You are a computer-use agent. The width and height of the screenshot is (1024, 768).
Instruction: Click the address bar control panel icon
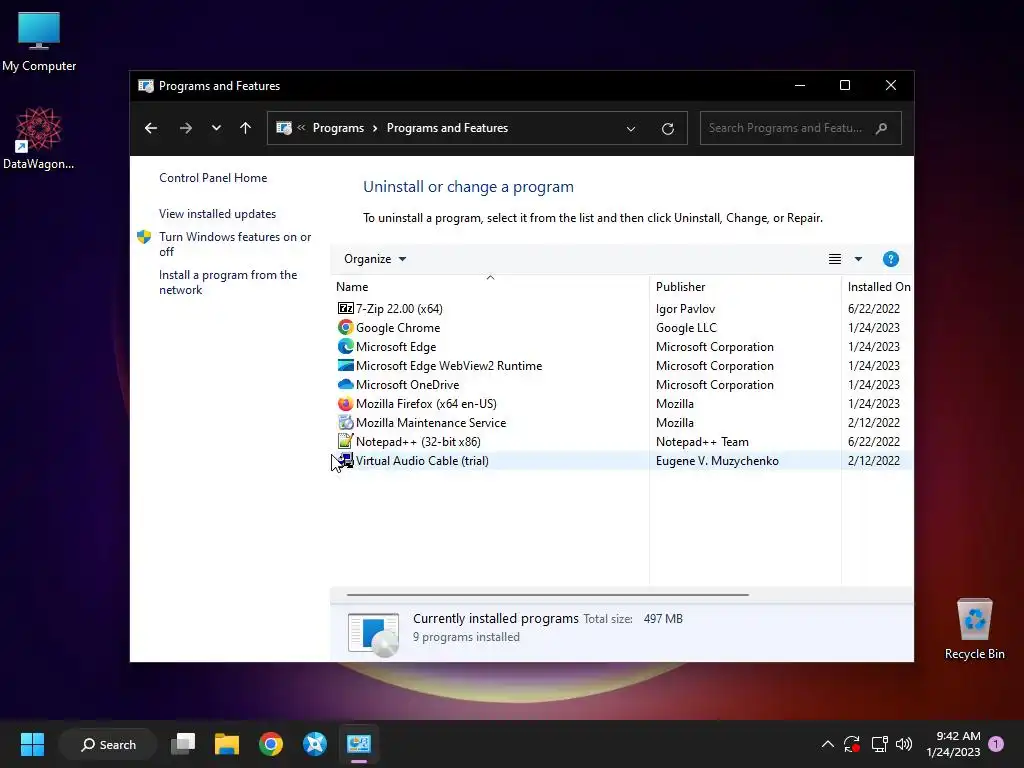[x=284, y=128]
